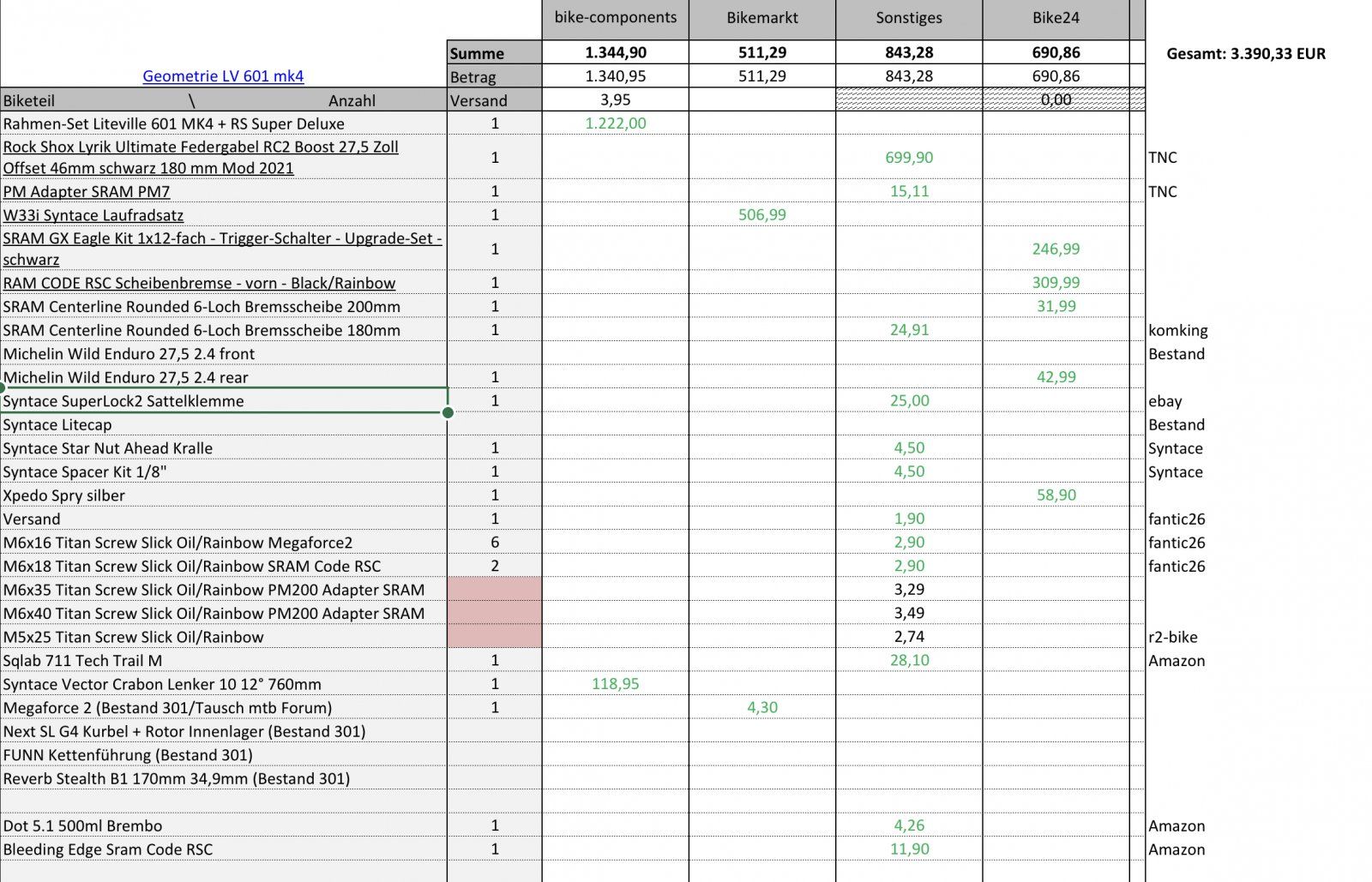Open the Geometrie LV 601 mk4 link
This screenshot has width=1372, height=882.
(223, 76)
